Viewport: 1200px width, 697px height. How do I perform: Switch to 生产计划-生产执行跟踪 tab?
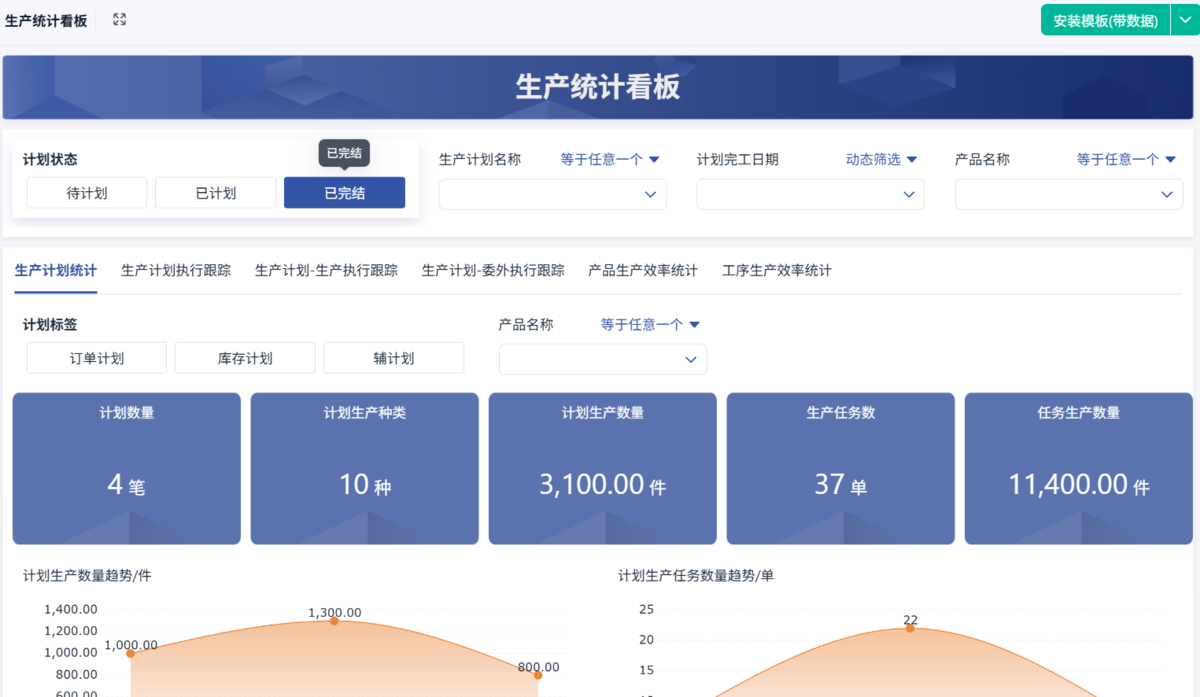pyautogui.click(x=326, y=270)
